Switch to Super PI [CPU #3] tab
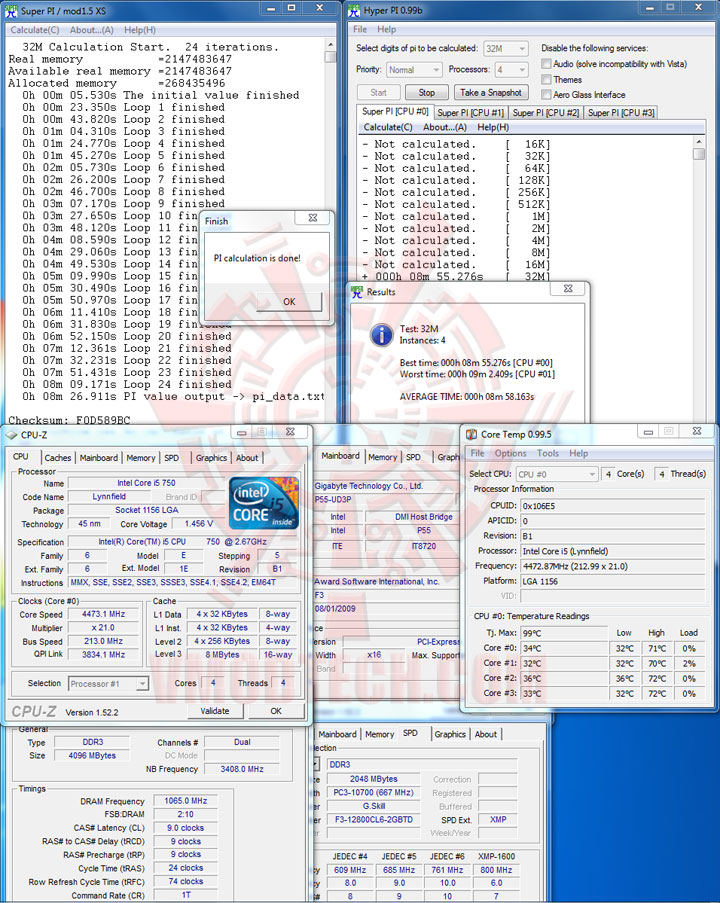Image resolution: width=720 pixels, height=903 pixels. tap(621, 113)
